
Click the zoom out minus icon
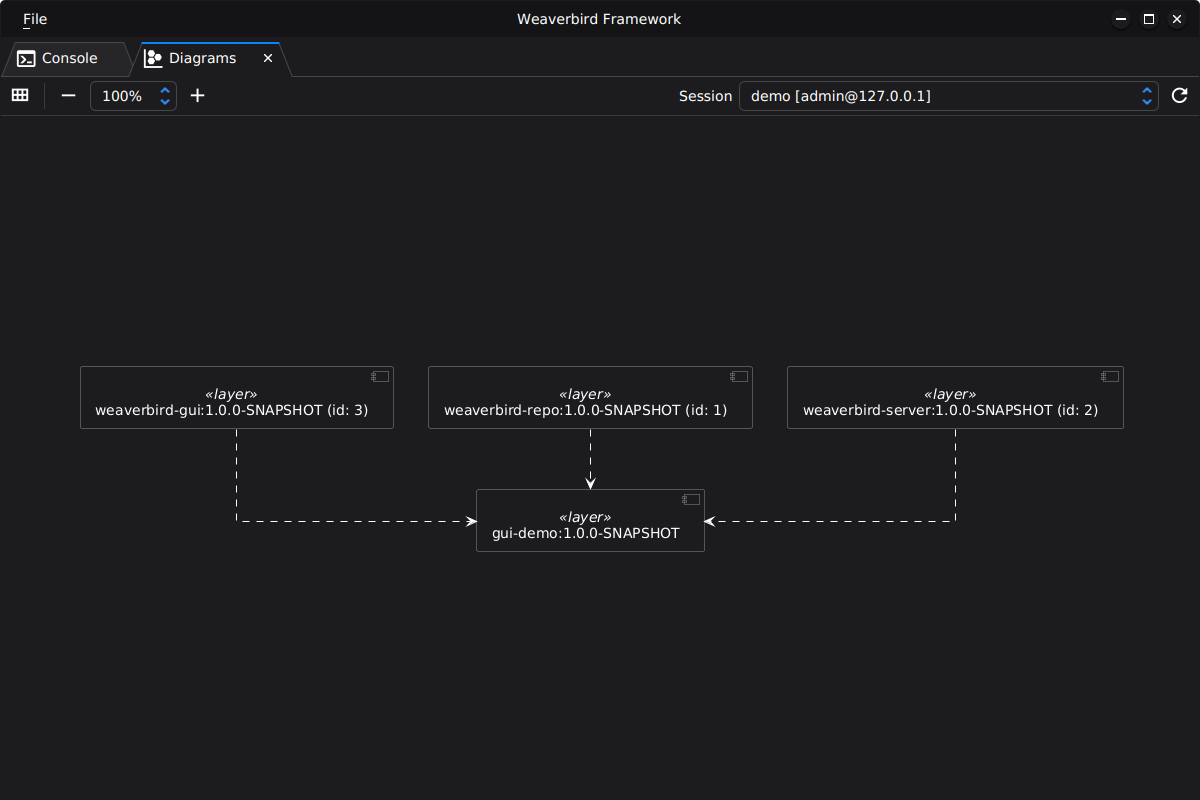coord(68,95)
